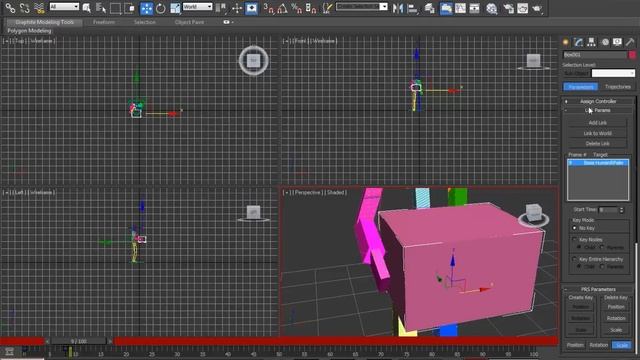This screenshot has height=360, width=640.
Task: Activate the Select and Move tool
Action: [146, 8]
